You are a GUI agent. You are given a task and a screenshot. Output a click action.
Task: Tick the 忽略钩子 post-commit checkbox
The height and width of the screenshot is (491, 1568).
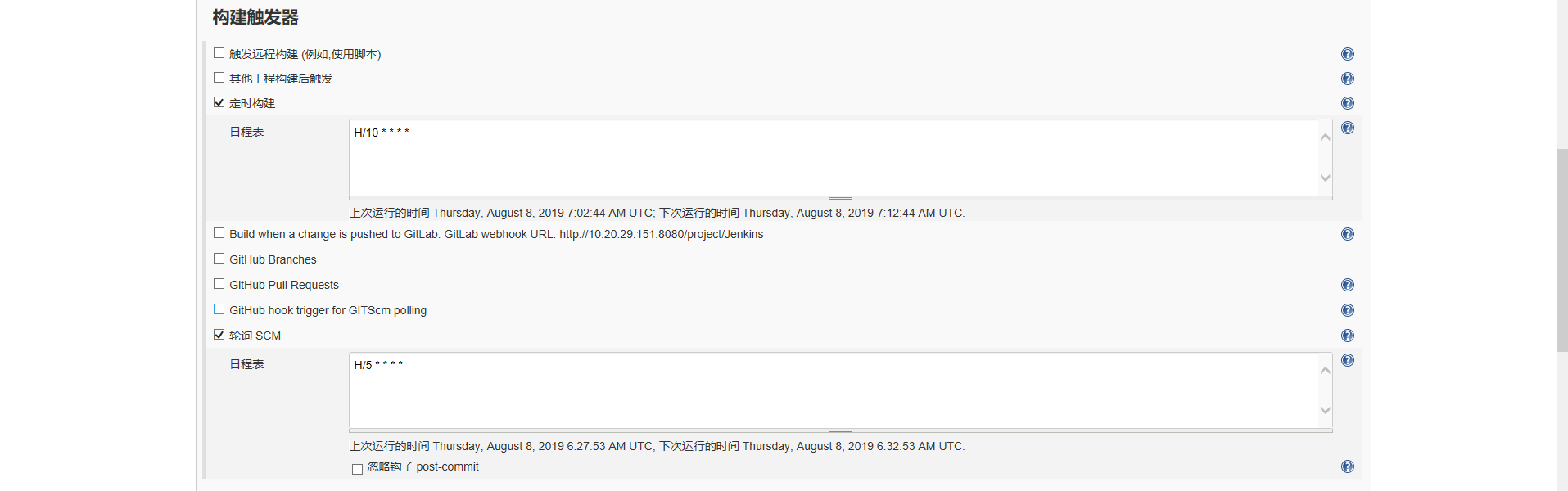tap(357, 469)
